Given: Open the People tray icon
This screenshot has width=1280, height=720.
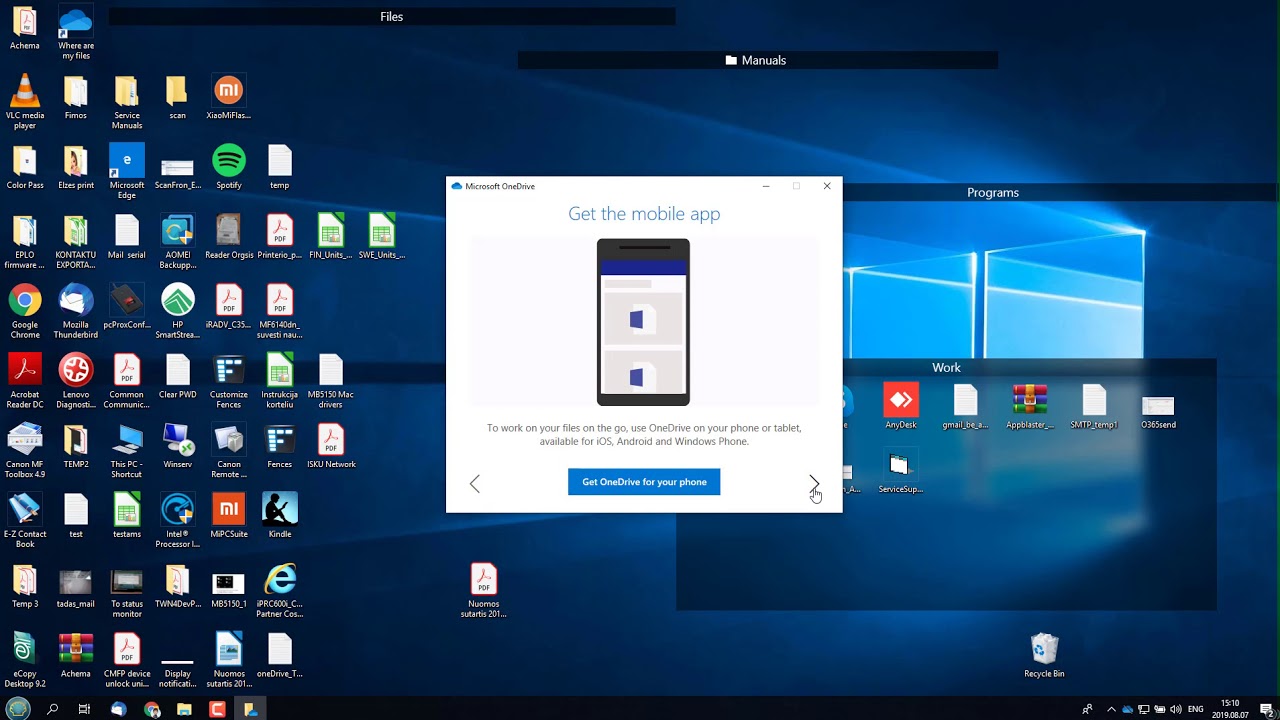Looking at the screenshot, I should point(1087,709).
